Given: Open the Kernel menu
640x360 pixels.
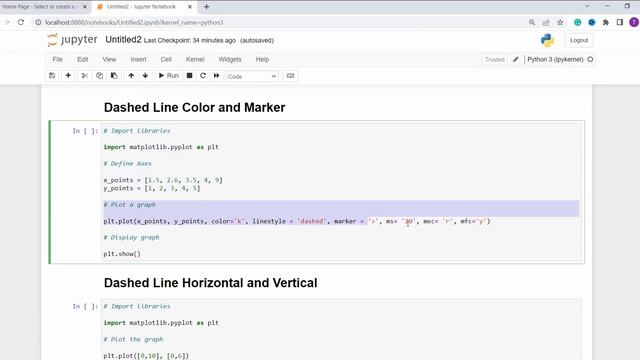Looking at the screenshot, I should click(x=195, y=60).
